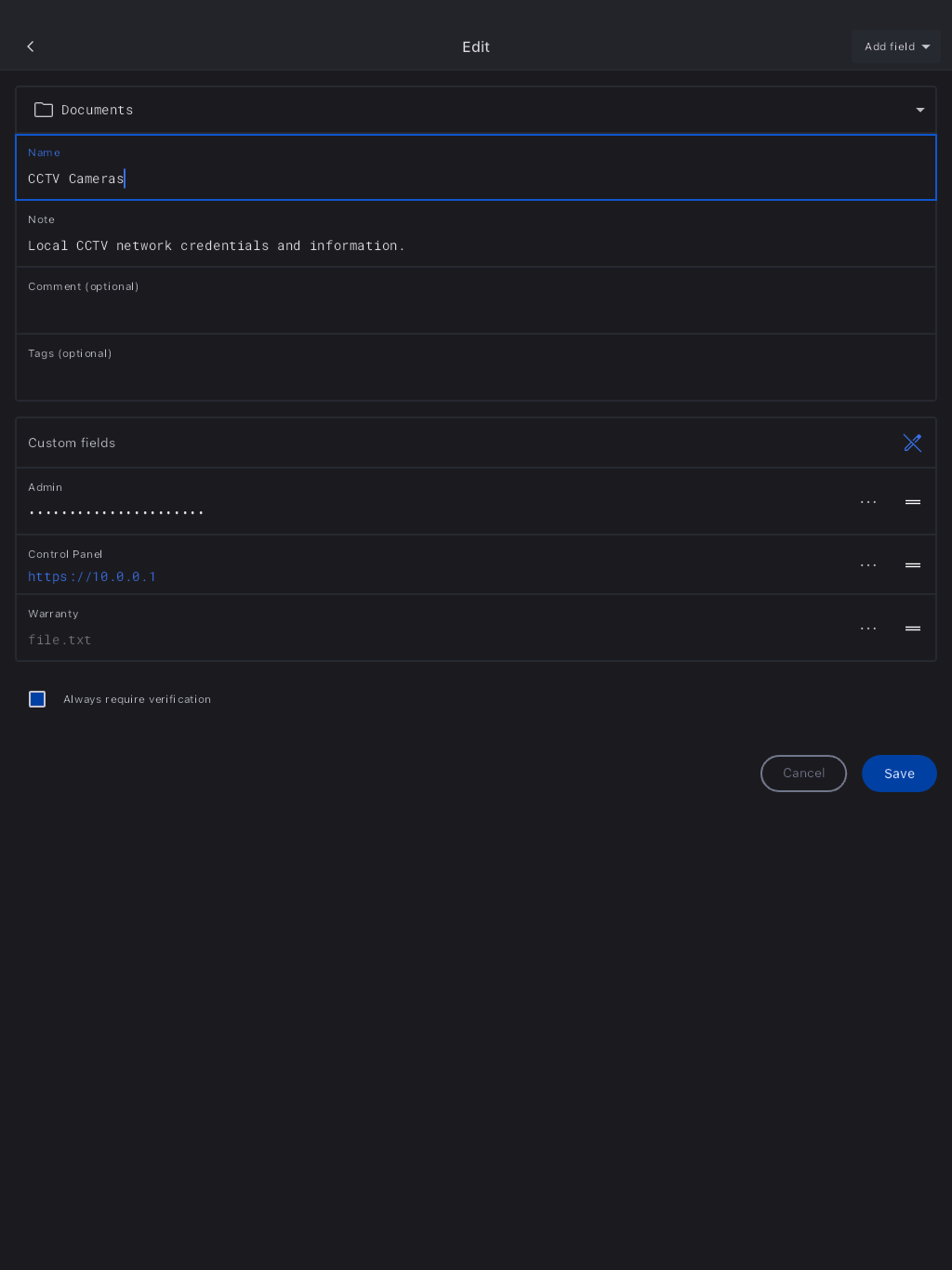Screen dimensions: 952x1270
Task: Click the Control Panel field drag handle
Action: click(913, 565)
